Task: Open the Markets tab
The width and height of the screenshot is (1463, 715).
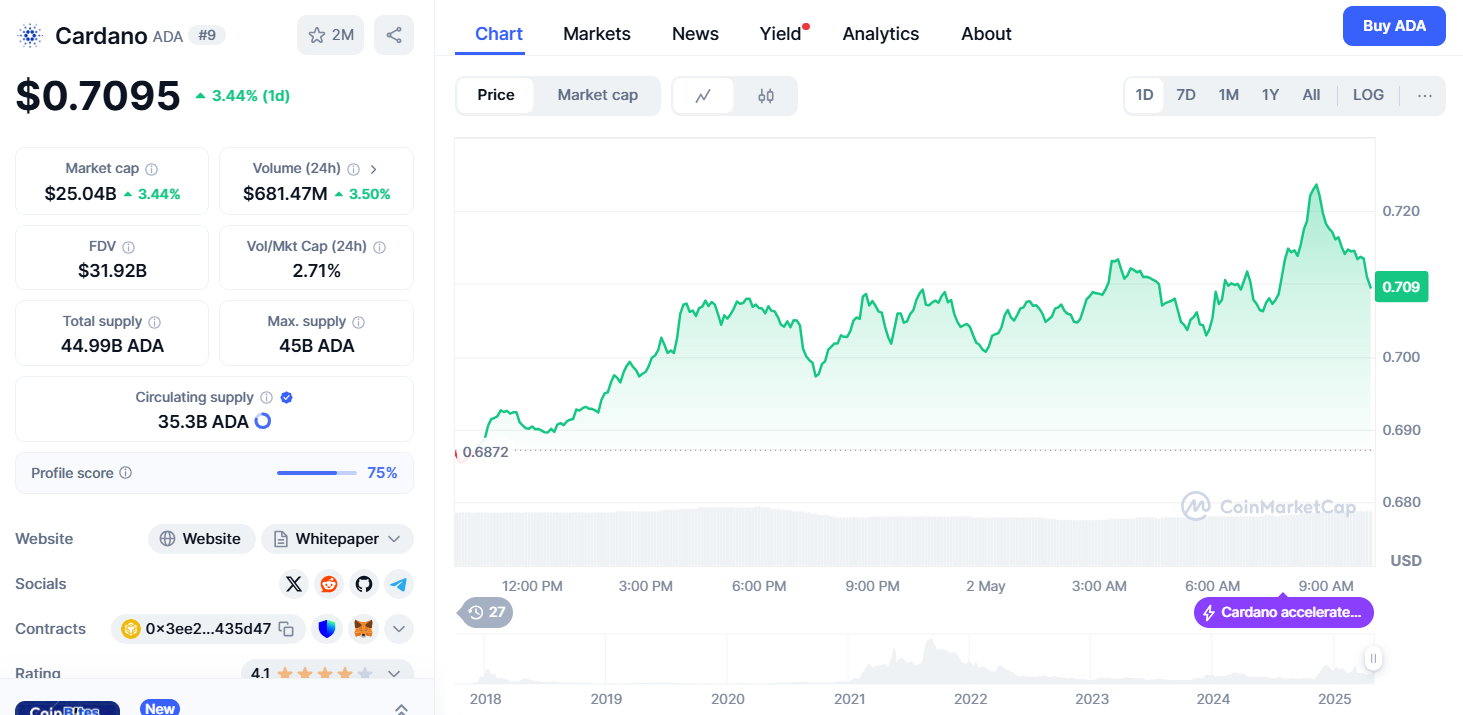Action: (x=597, y=34)
